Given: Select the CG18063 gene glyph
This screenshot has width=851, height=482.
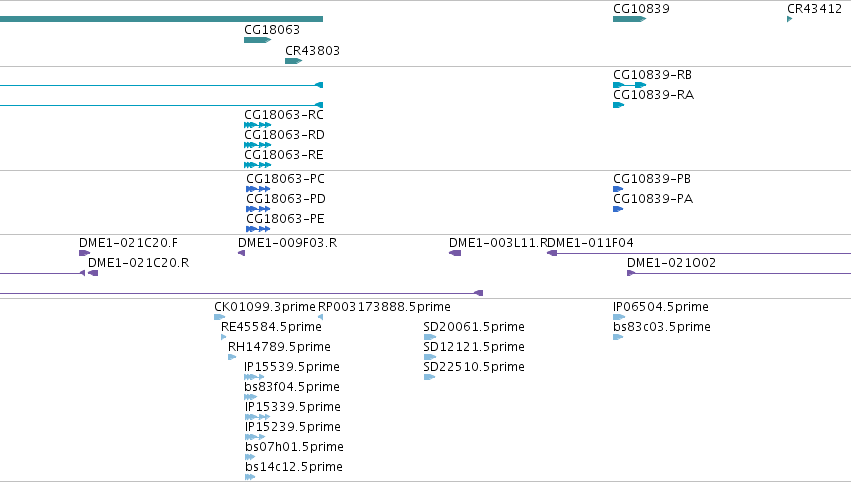Looking at the screenshot, I should pyautogui.click(x=257, y=40).
